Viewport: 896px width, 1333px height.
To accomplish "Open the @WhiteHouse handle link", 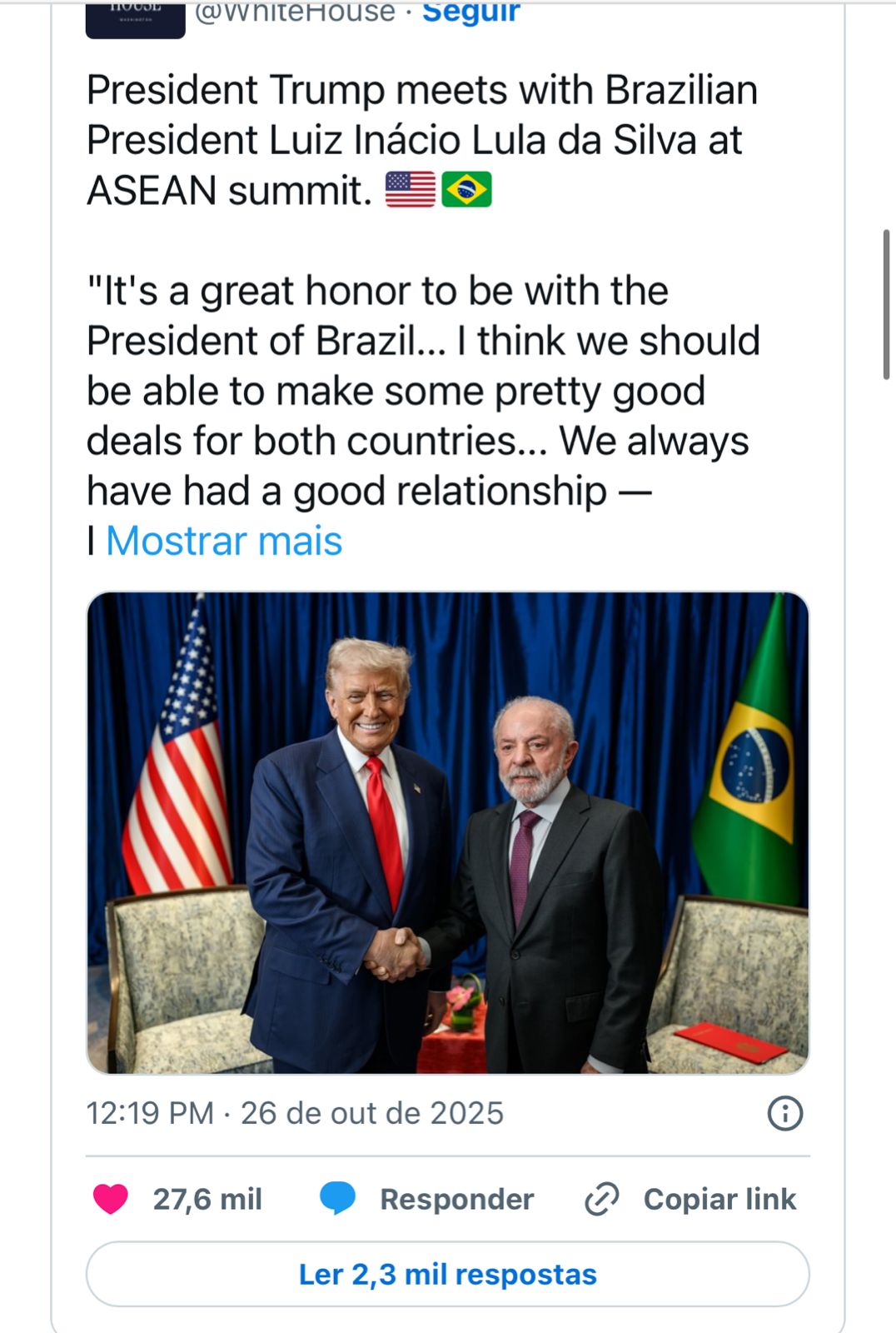I will point(295,13).
